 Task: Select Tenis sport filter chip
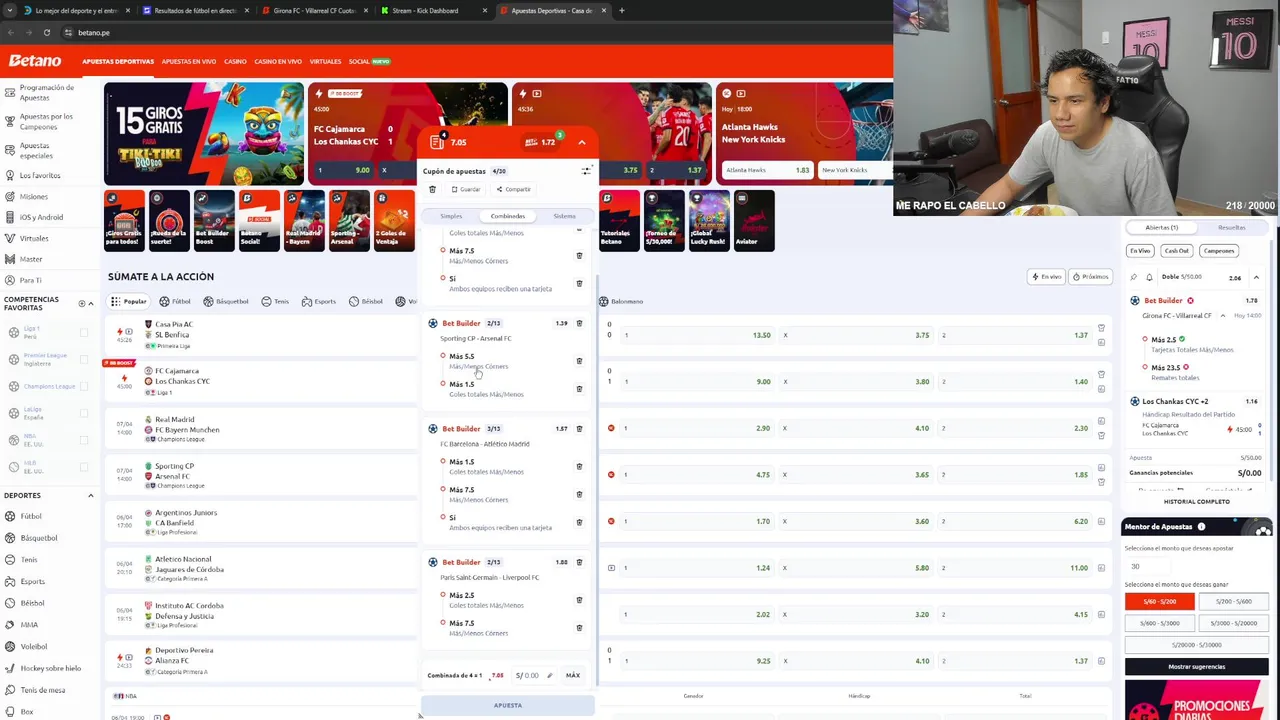[x=275, y=301]
